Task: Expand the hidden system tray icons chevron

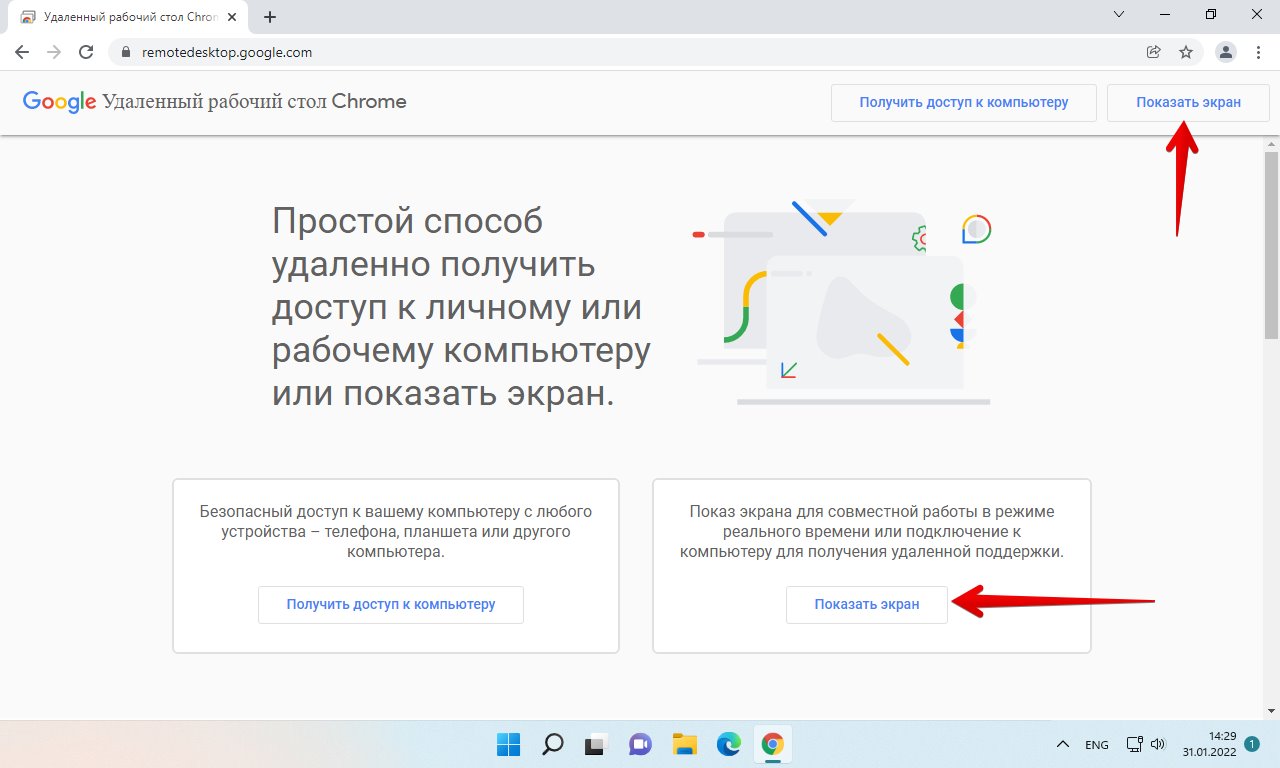Action: tap(1063, 745)
